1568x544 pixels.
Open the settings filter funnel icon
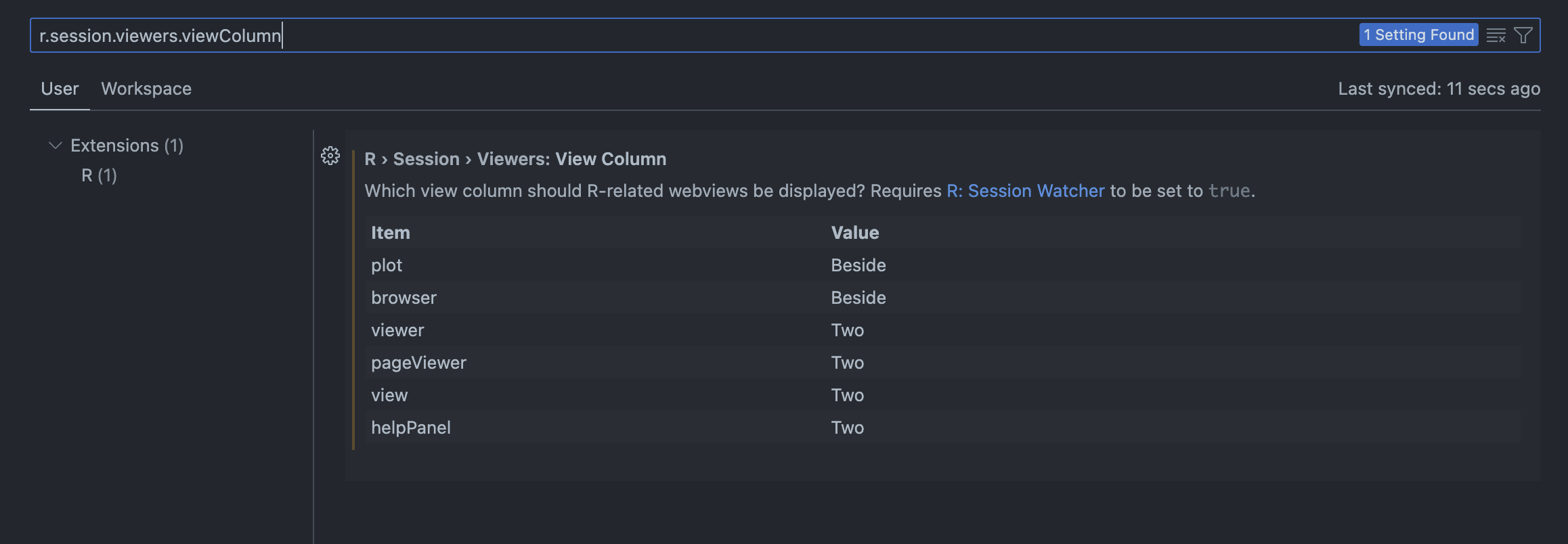[x=1523, y=35]
